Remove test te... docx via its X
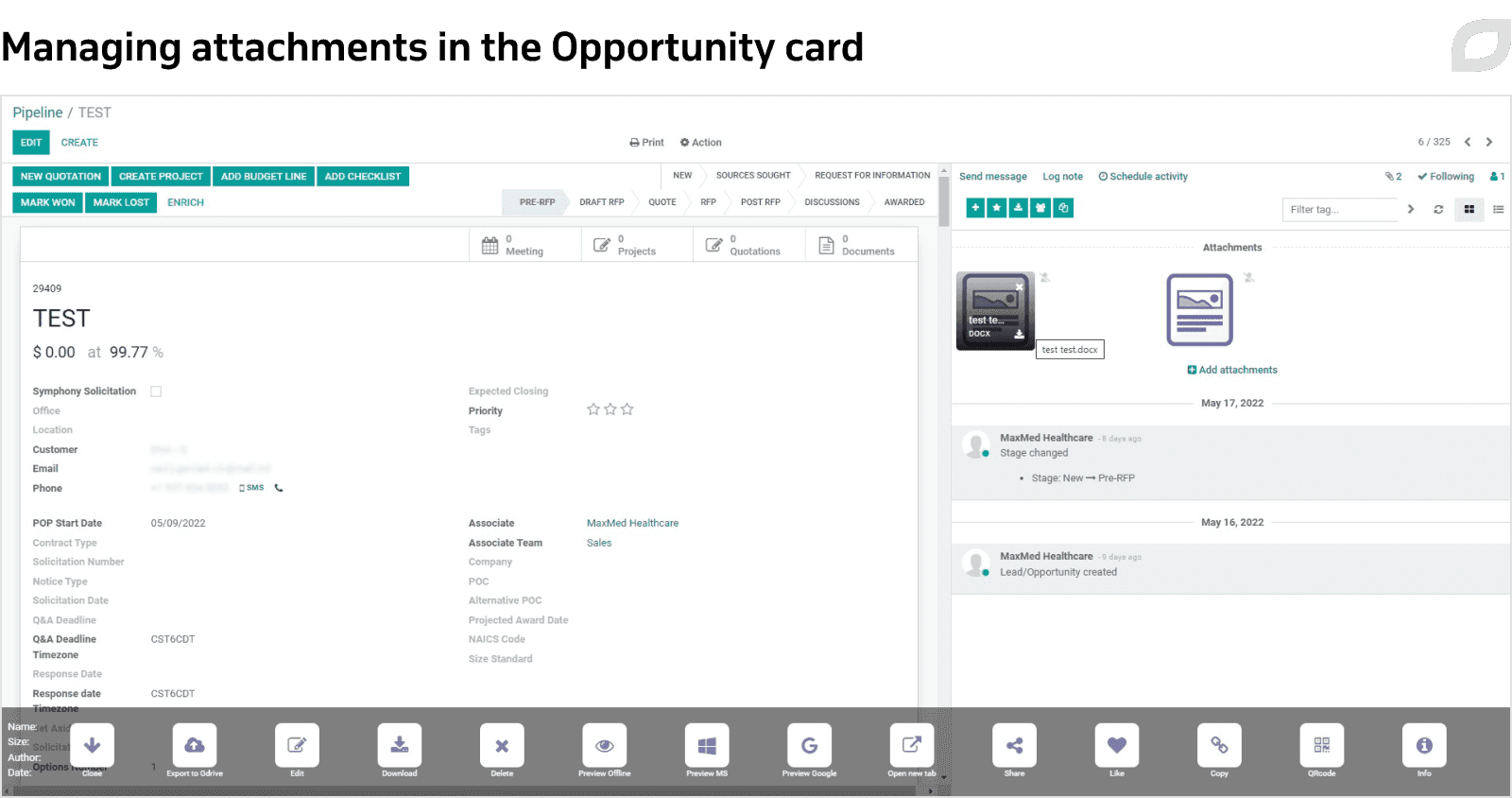 point(1020,286)
